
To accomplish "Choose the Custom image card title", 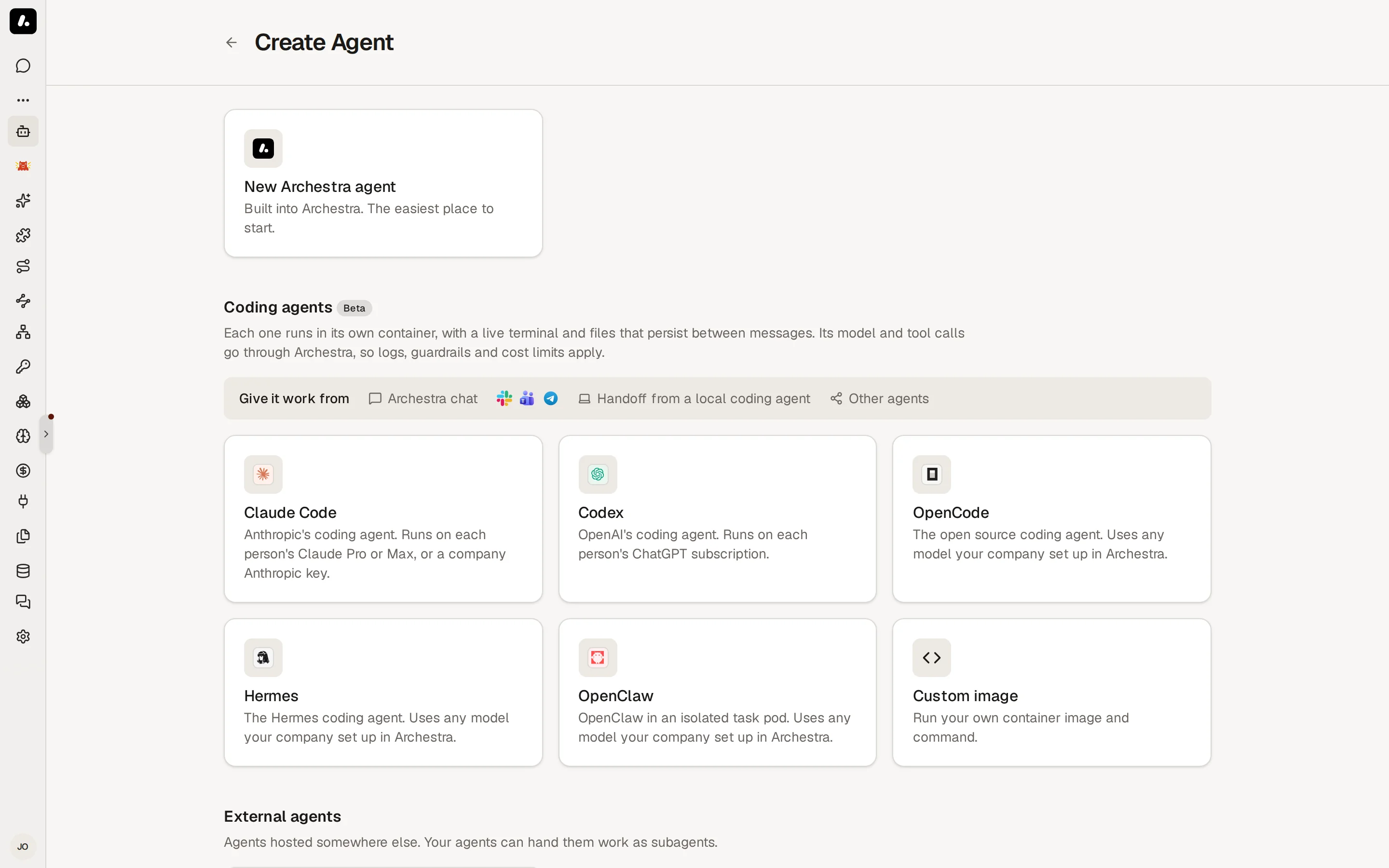I will click(966, 696).
